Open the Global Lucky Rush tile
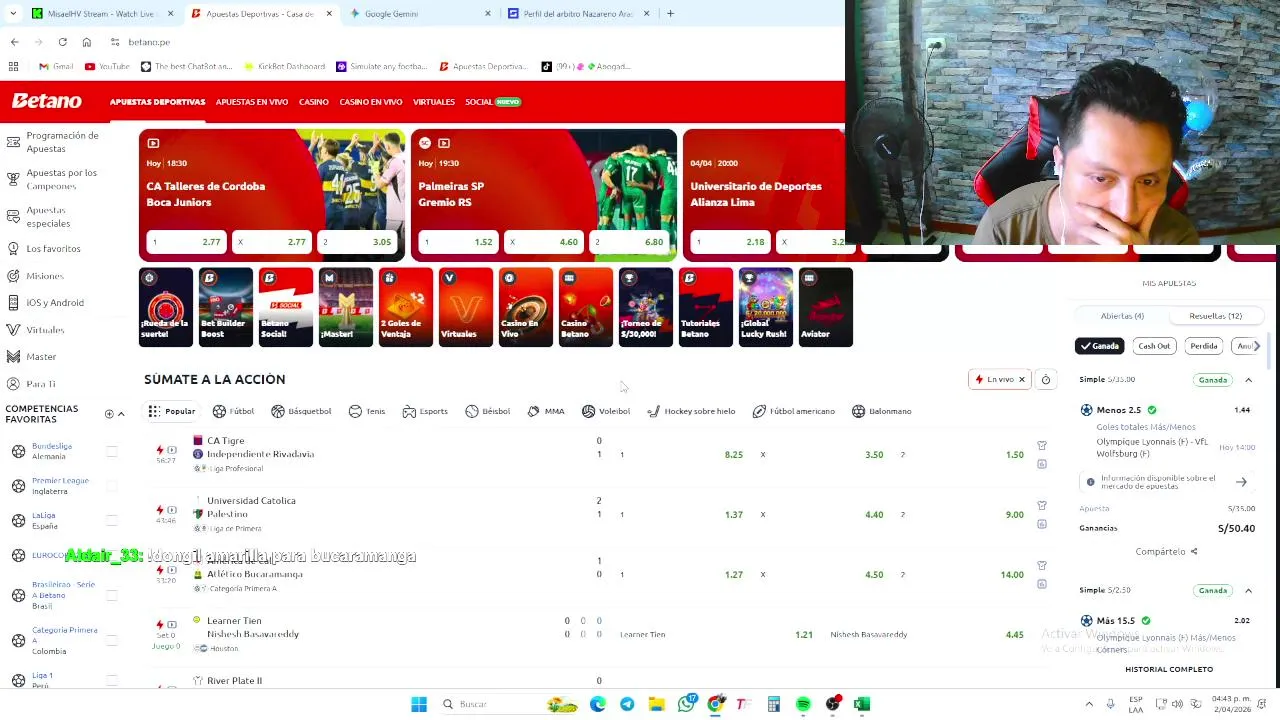1280x720 pixels. (x=766, y=307)
